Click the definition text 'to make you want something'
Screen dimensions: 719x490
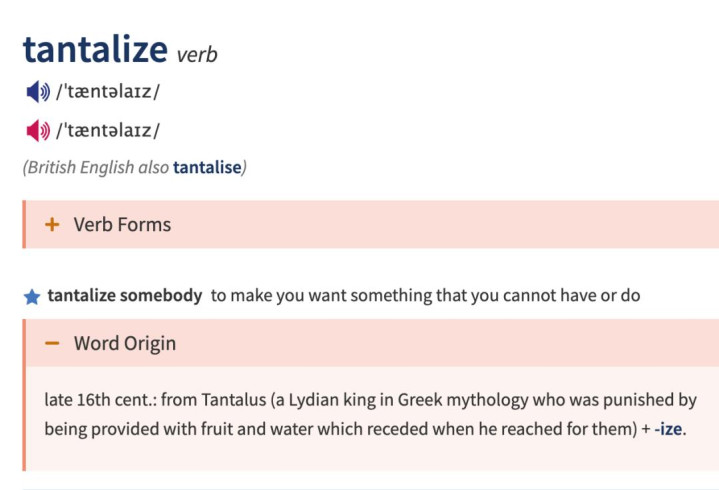pos(330,297)
